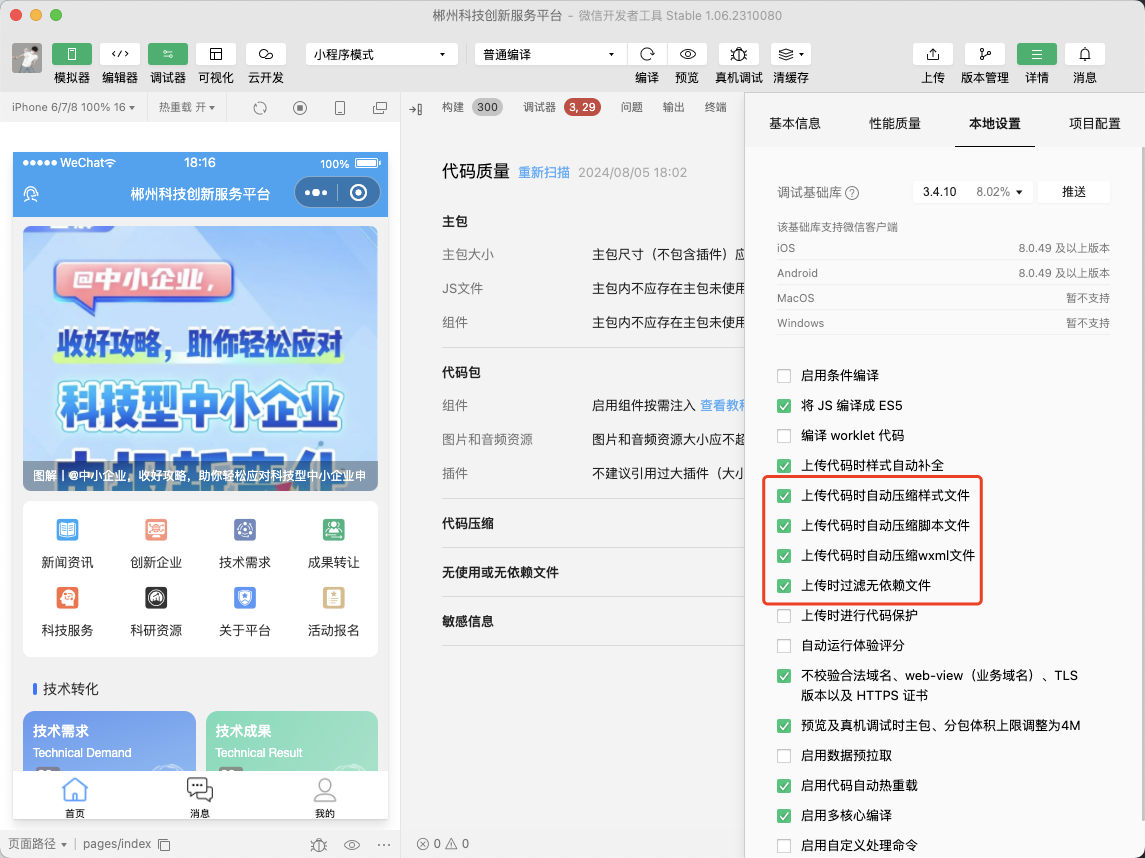Image resolution: width=1145 pixels, height=858 pixels.
Task: Uncheck 上传代码时样式自动补全
Action: pyautogui.click(x=784, y=466)
